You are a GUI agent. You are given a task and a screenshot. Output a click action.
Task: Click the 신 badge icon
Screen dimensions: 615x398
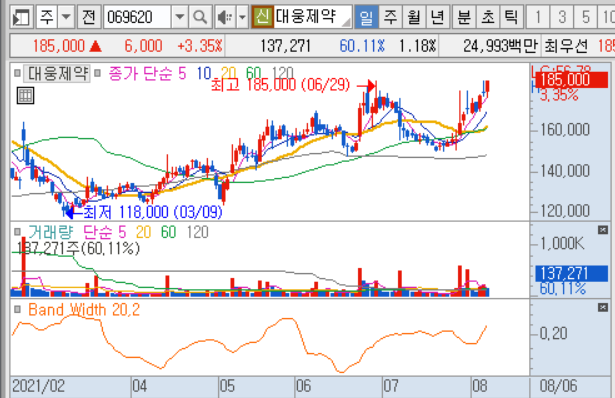[x=262, y=17]
